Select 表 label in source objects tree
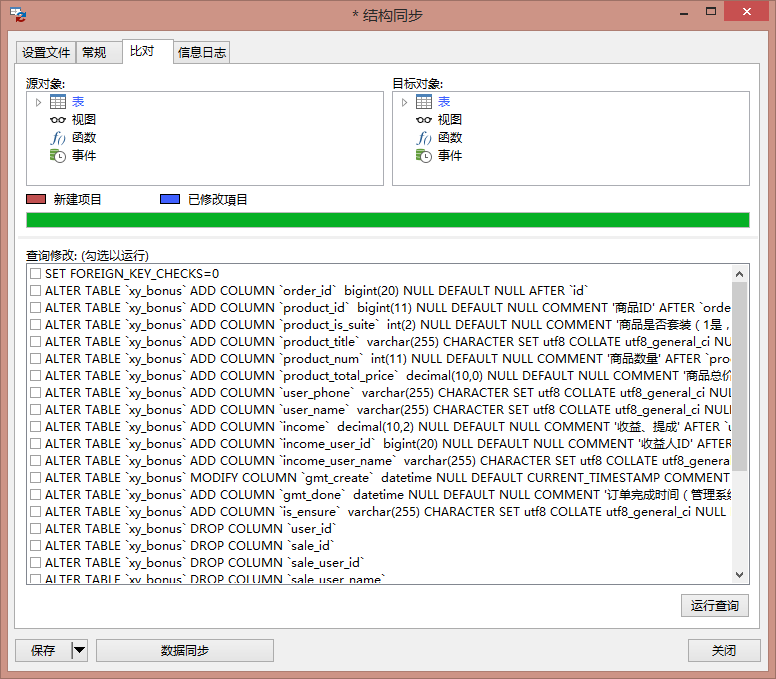This screenshot has width=776, height=679. (78, 102)
